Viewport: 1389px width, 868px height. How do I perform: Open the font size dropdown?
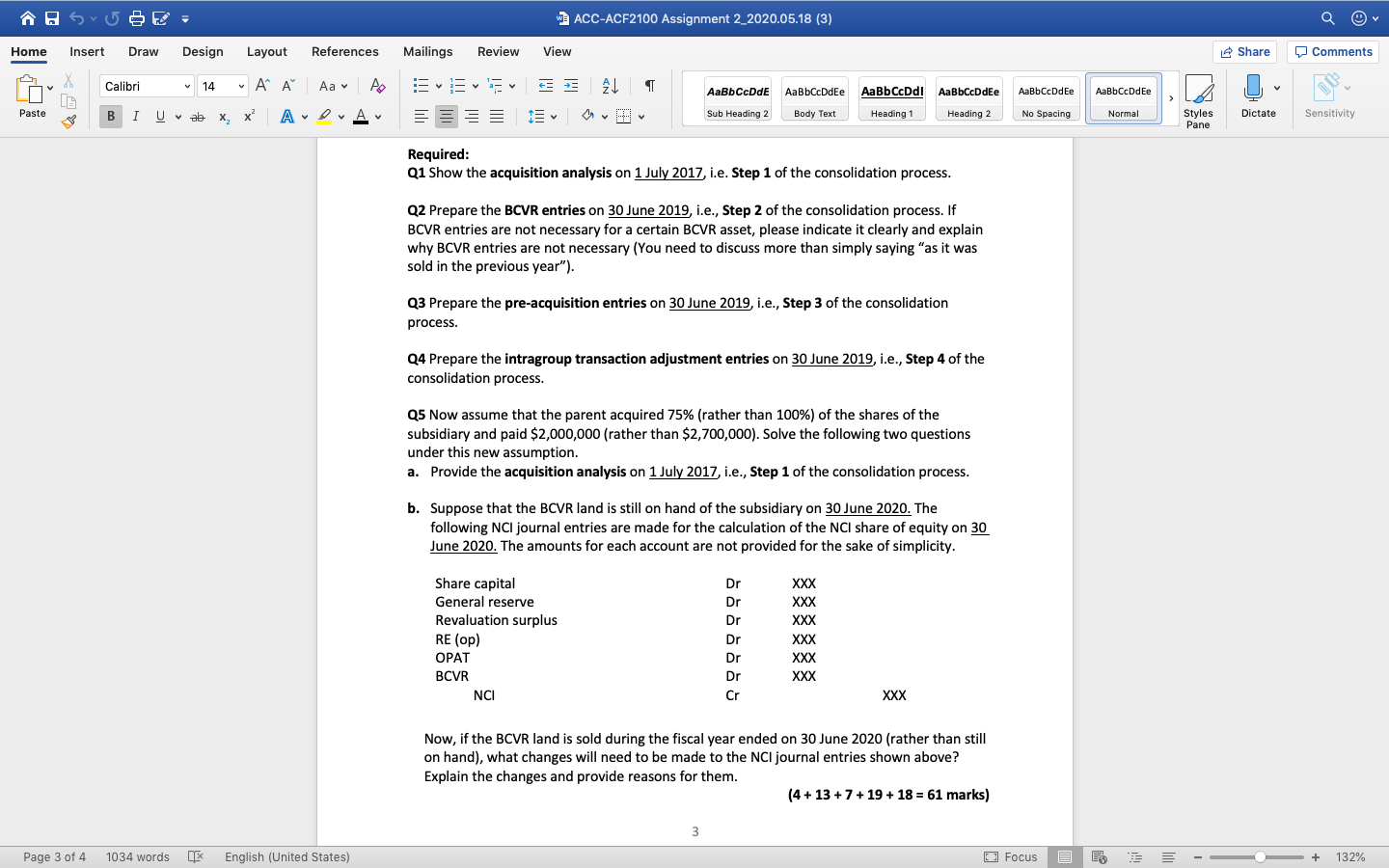coord(239,85)
